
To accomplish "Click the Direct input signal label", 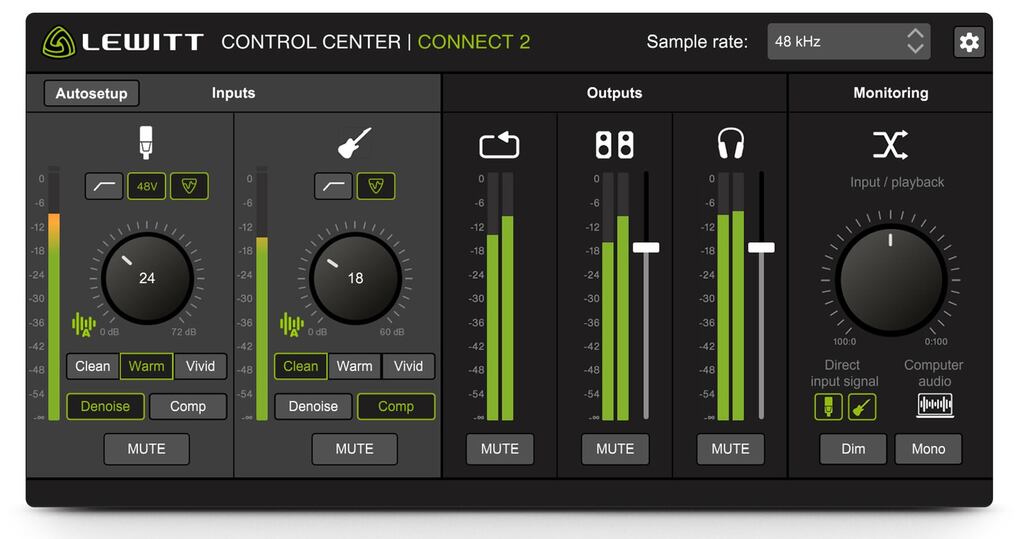I will coord(844,373).
